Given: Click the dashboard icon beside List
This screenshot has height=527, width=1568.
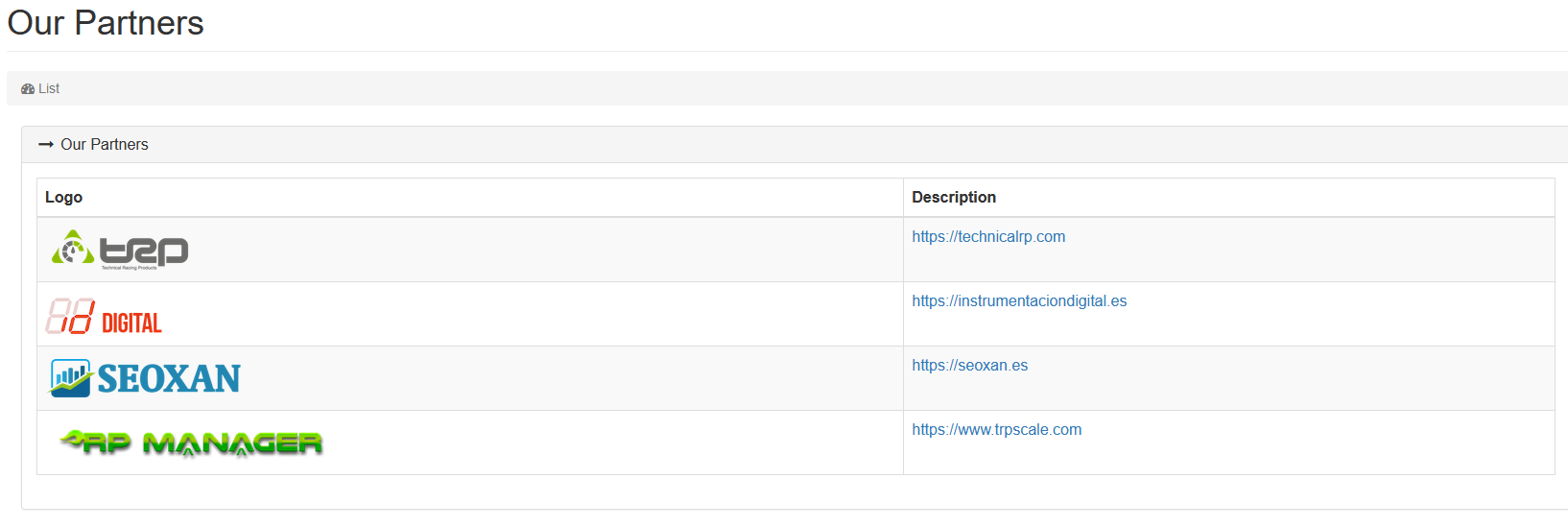Looking at the screenshot, I should (x=28, y=88).
